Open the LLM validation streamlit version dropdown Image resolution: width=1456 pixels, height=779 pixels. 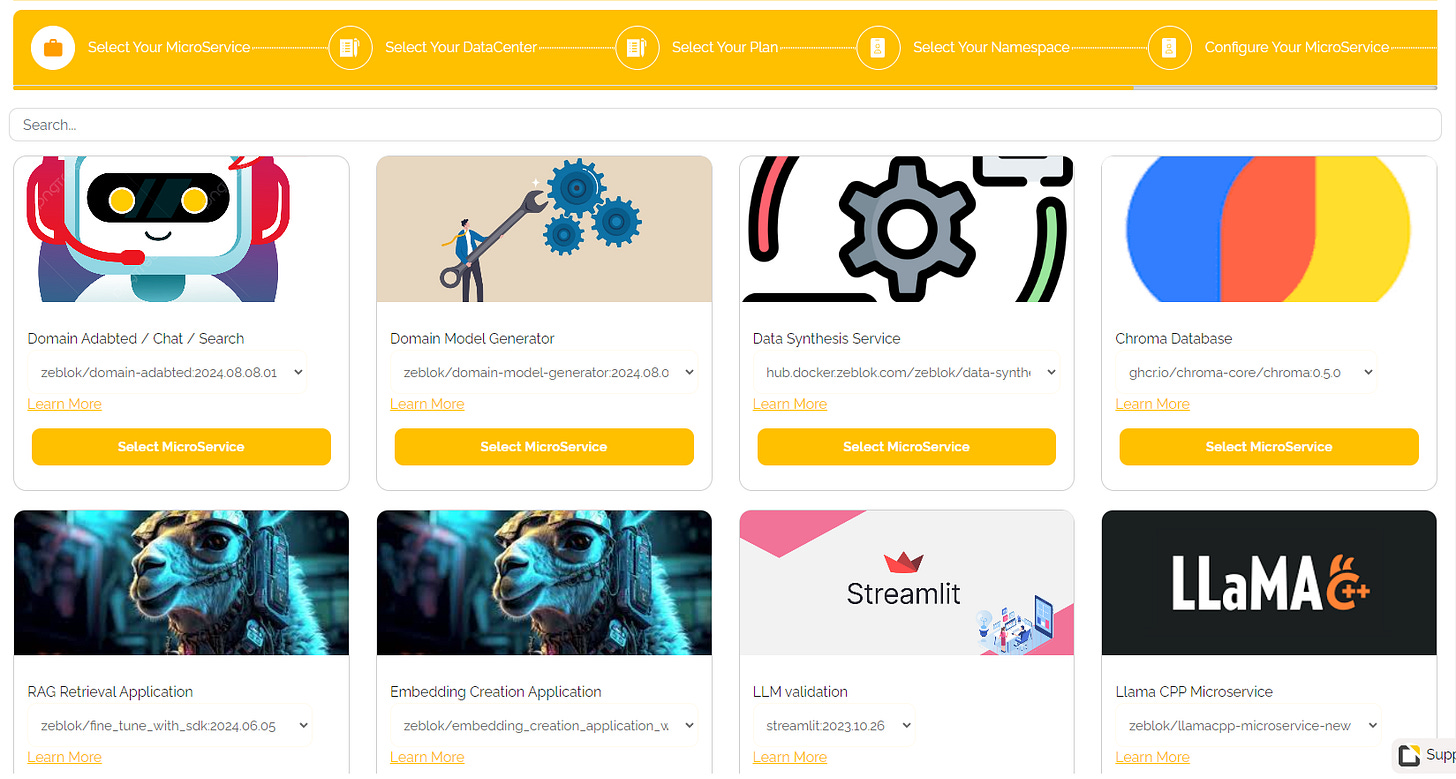(x=836, y=726)
